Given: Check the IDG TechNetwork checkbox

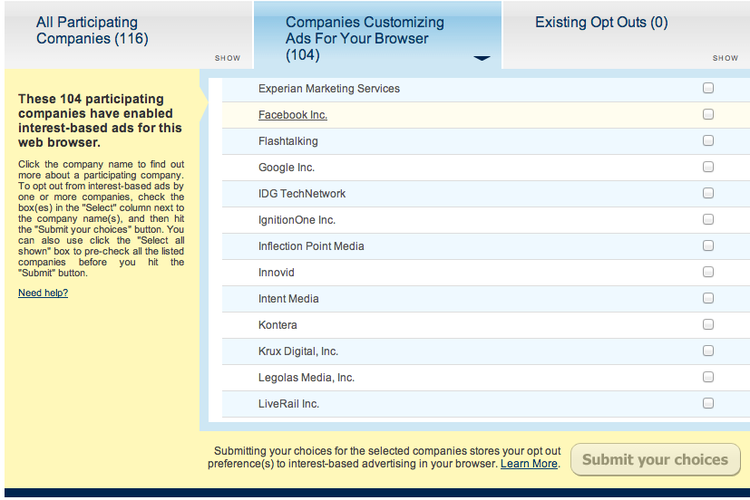Looking at the screenshot, I should coord(708,193).
